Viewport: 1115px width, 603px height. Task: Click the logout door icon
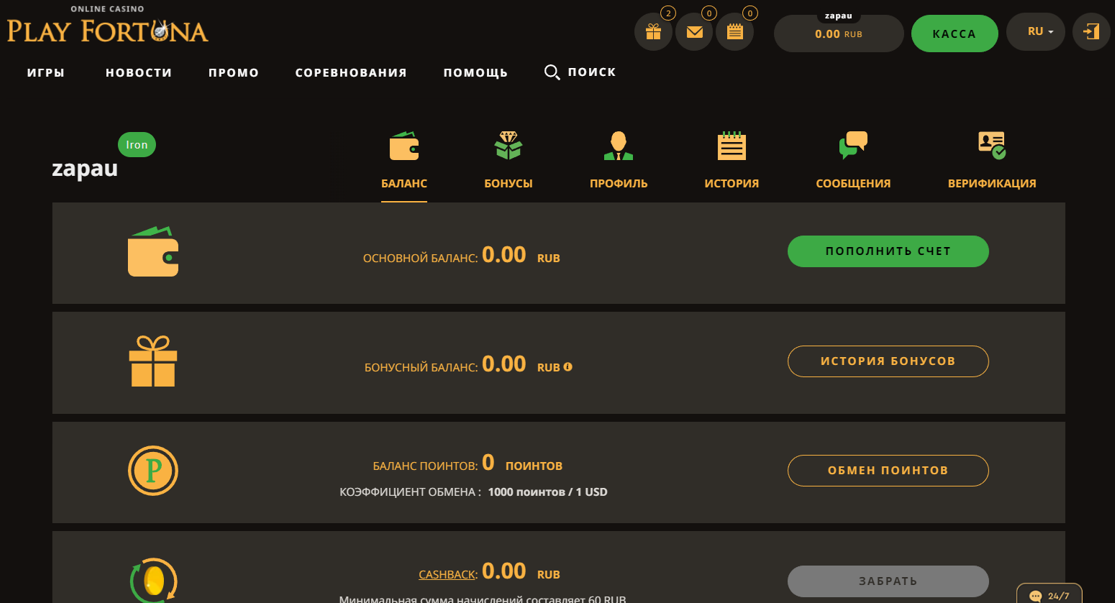coord(1091,32)
